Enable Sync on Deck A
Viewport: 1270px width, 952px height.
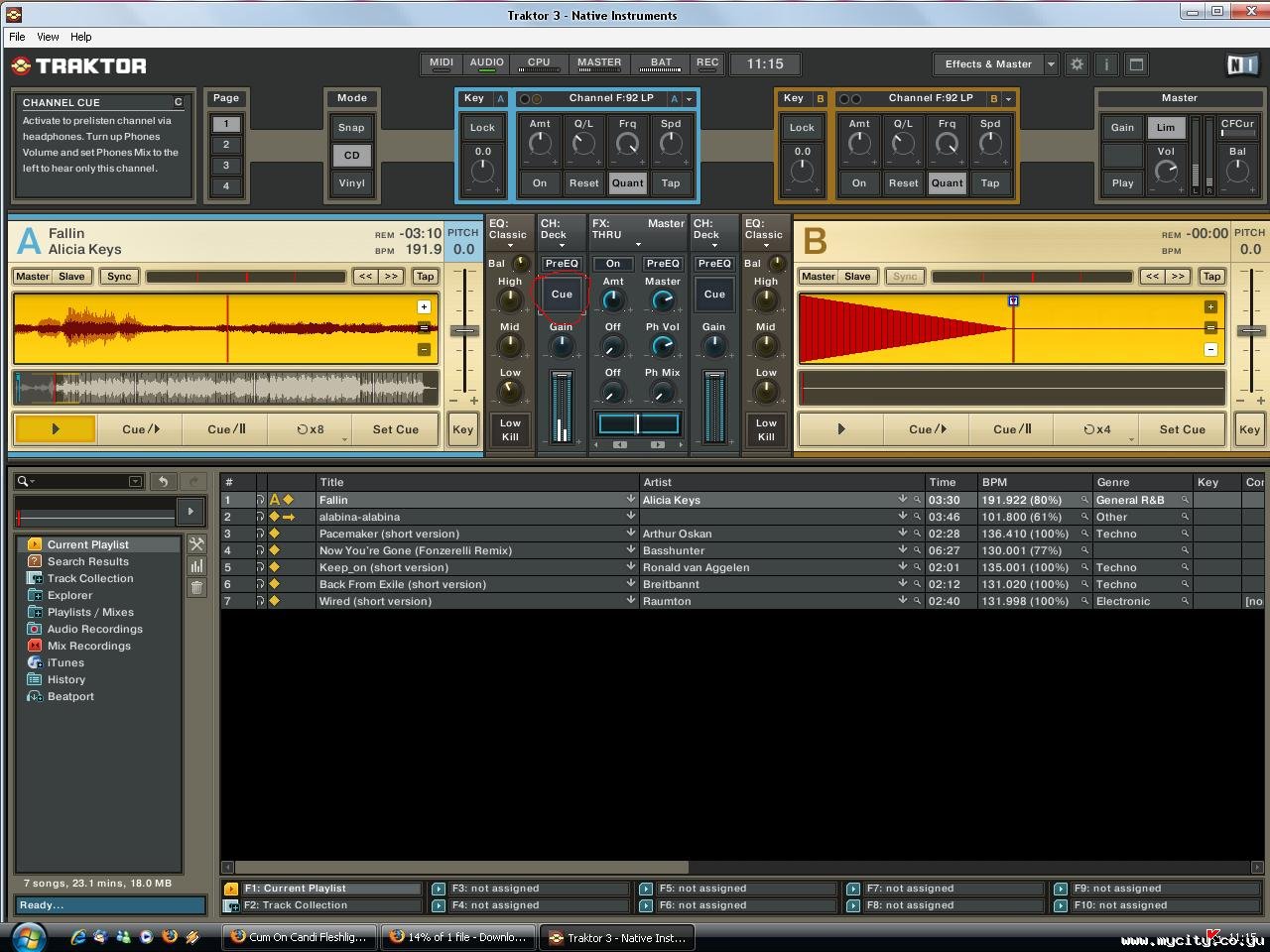click(119, 277)
